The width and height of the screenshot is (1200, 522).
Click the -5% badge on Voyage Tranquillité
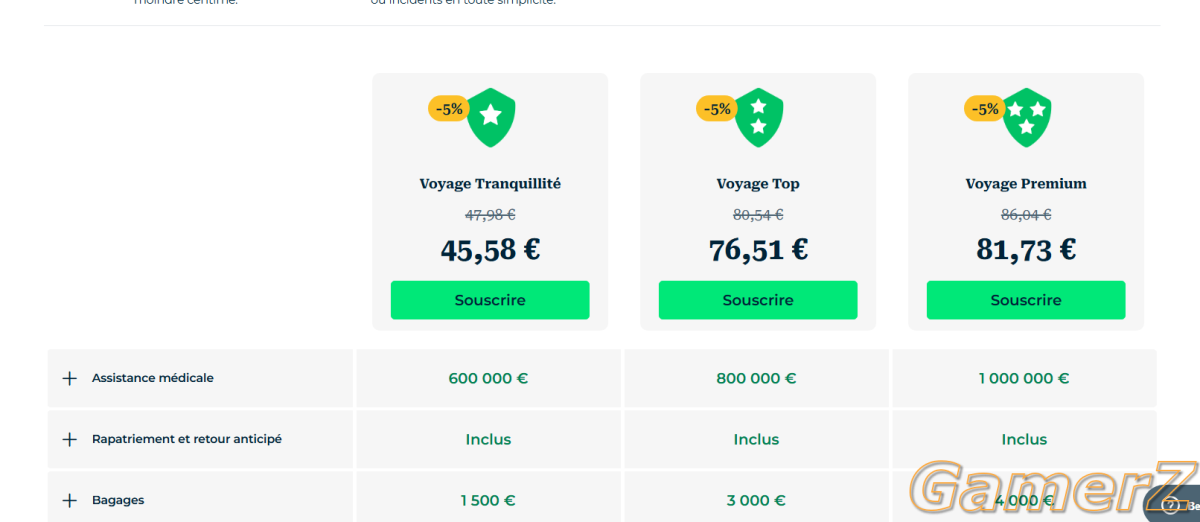pos(449,109)
